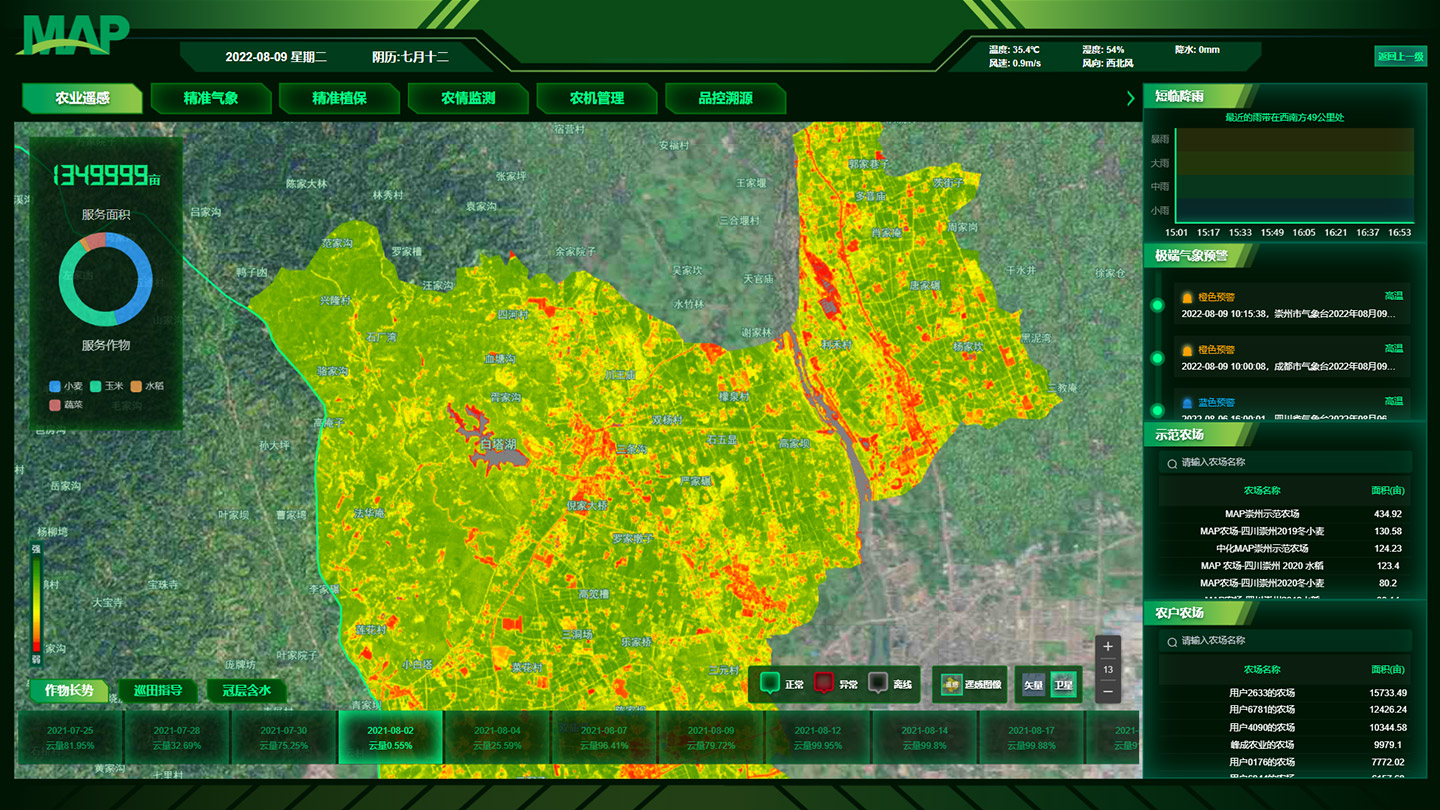Select the 2021-08-17 imagery date

click(1032, 738)
